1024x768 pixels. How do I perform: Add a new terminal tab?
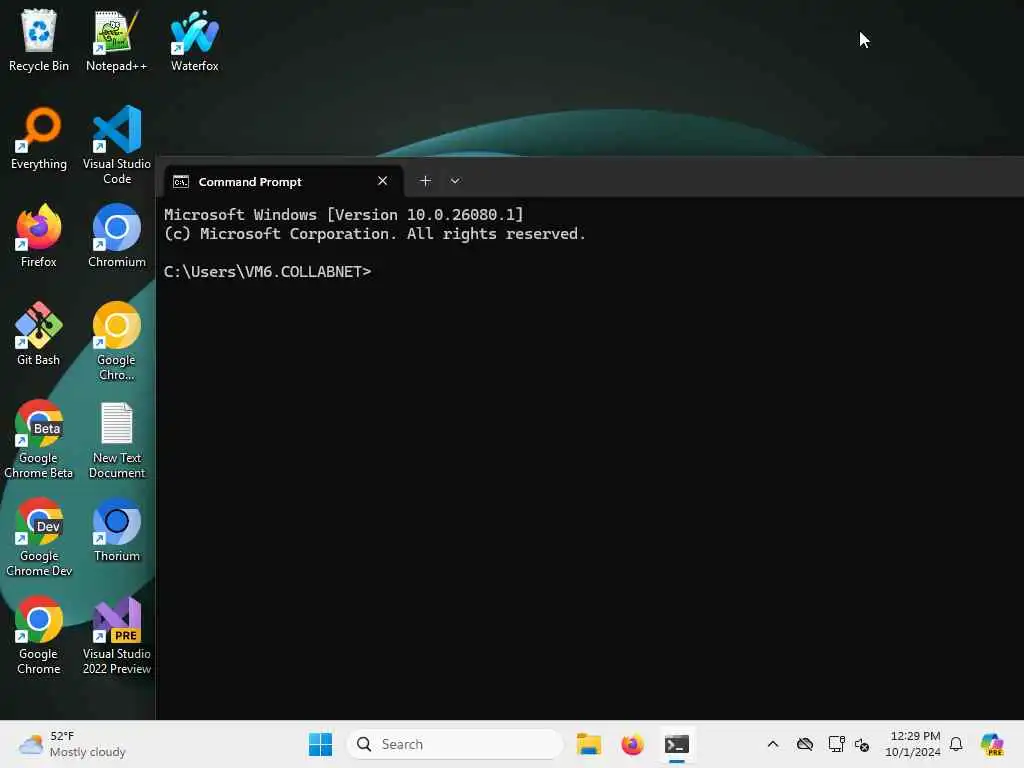coord(425,181)
